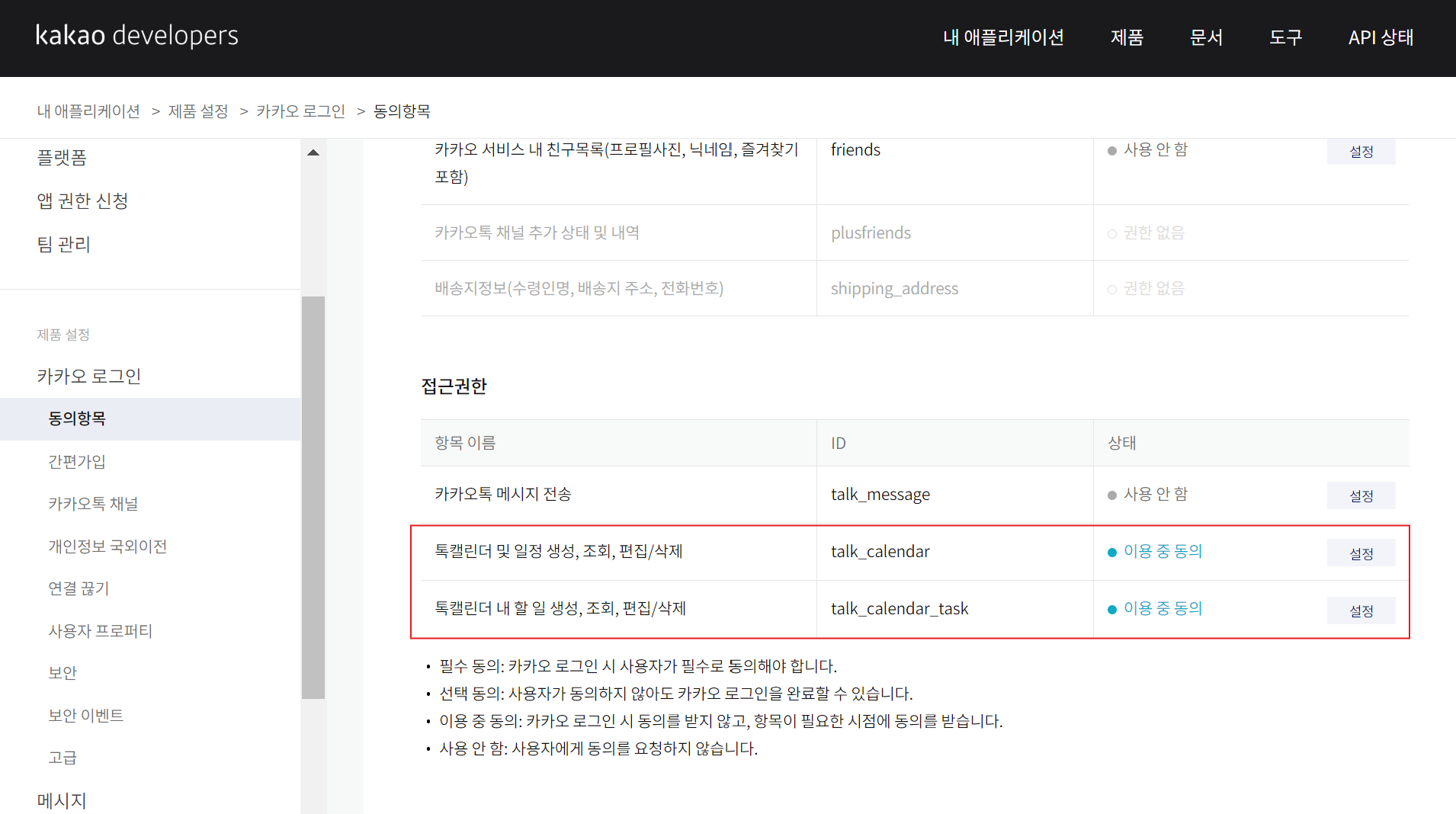Open 간편가입 sidebar item

[77, 461]
